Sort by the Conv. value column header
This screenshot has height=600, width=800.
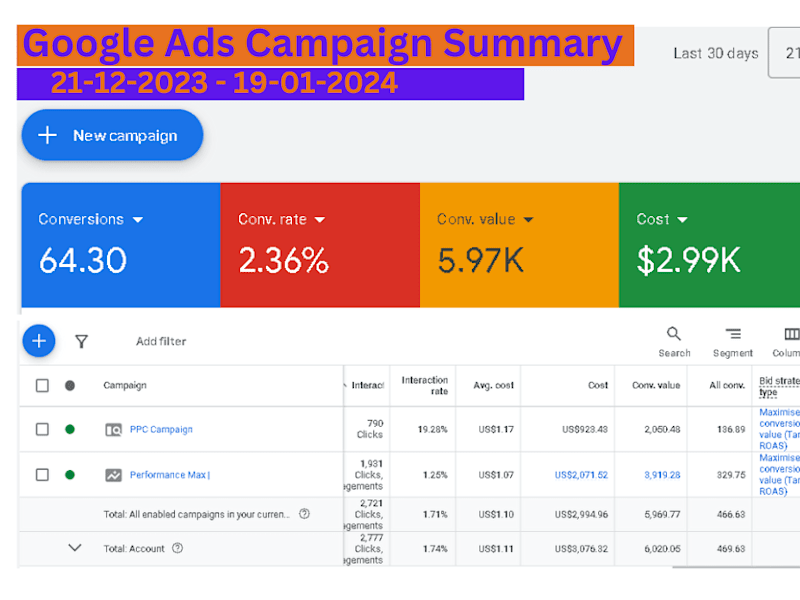656,385
